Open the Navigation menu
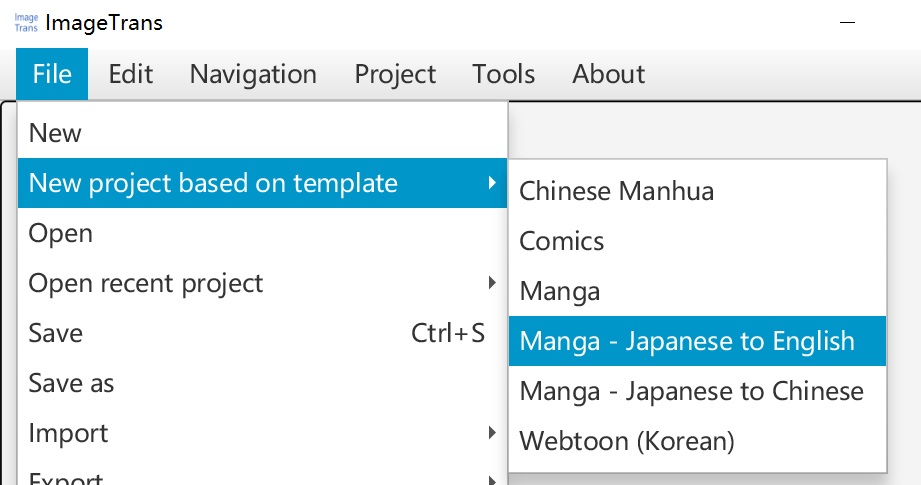Image resolution: width=921 pixels, height=485 pixels. [253, 74]
